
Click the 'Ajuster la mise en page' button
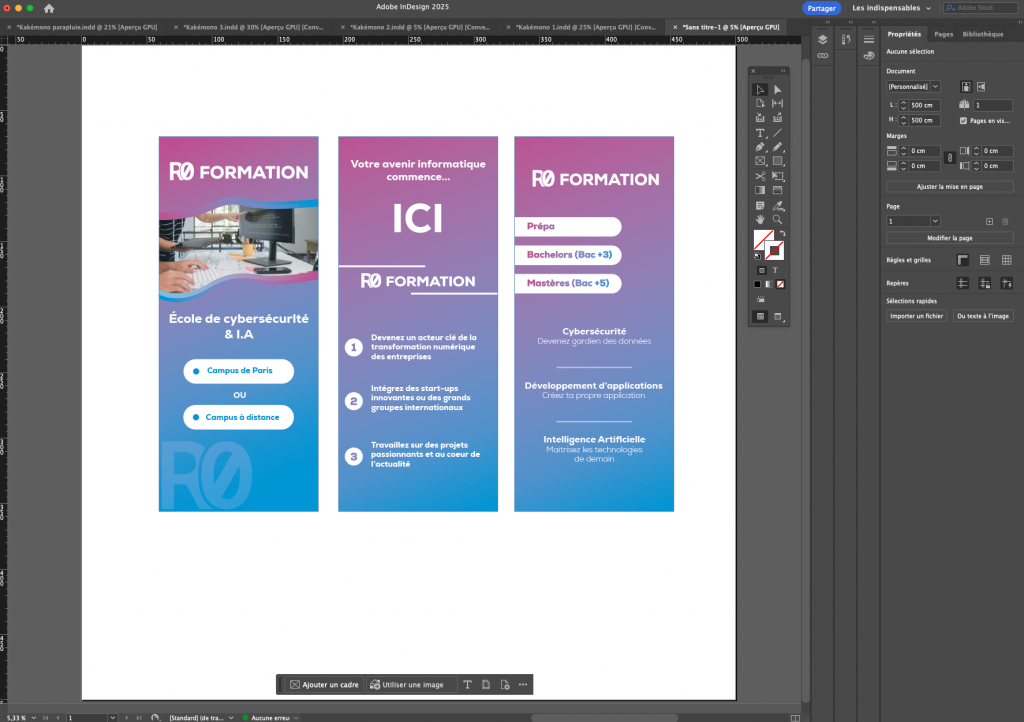click(949, 187)
